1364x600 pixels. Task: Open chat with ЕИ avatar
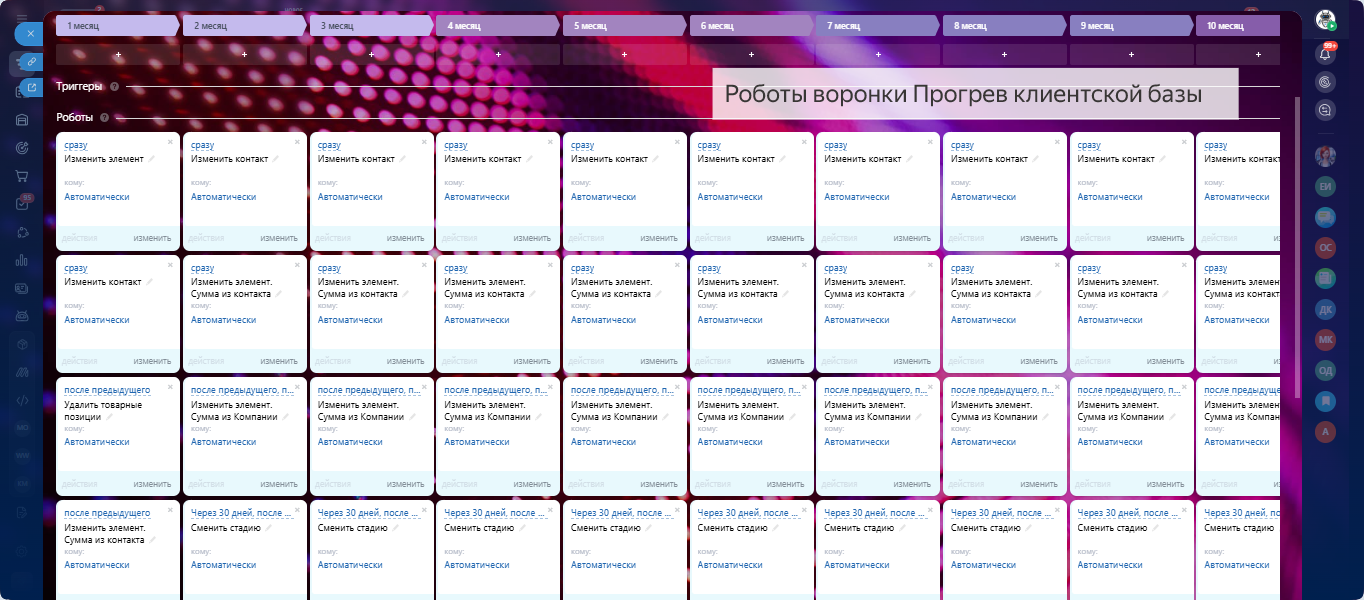click(x=1326, y=186)
